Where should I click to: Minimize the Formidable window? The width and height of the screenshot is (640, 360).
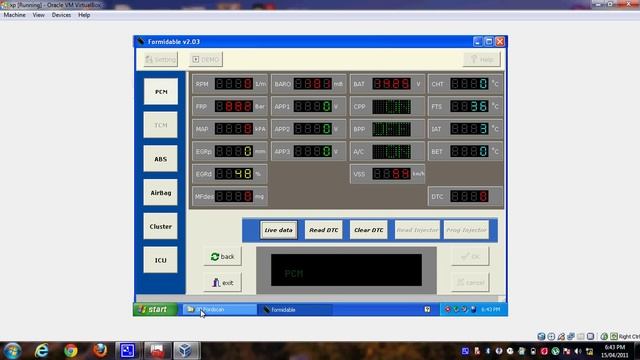click(x=478, y=41)
